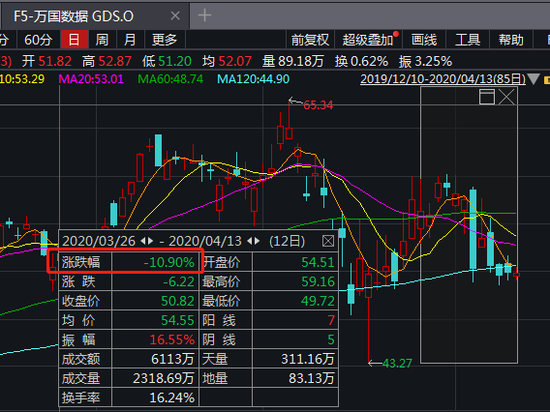Click 成交量 value 2318.69万
Image resolution: width=550 pixels, height=412 pixels.
(163, 378)
